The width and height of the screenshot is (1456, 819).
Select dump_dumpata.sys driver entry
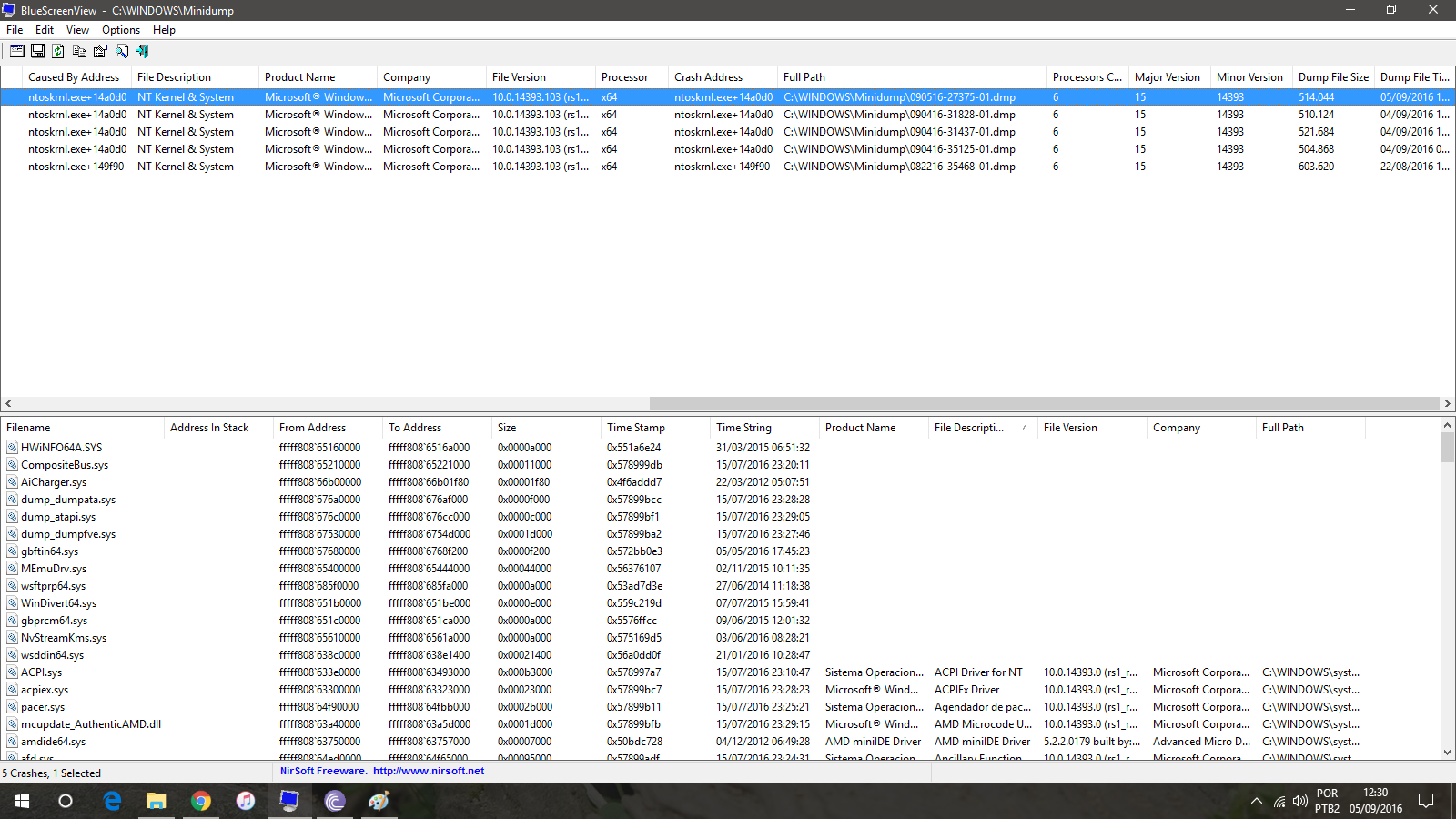tap(68, 500)
